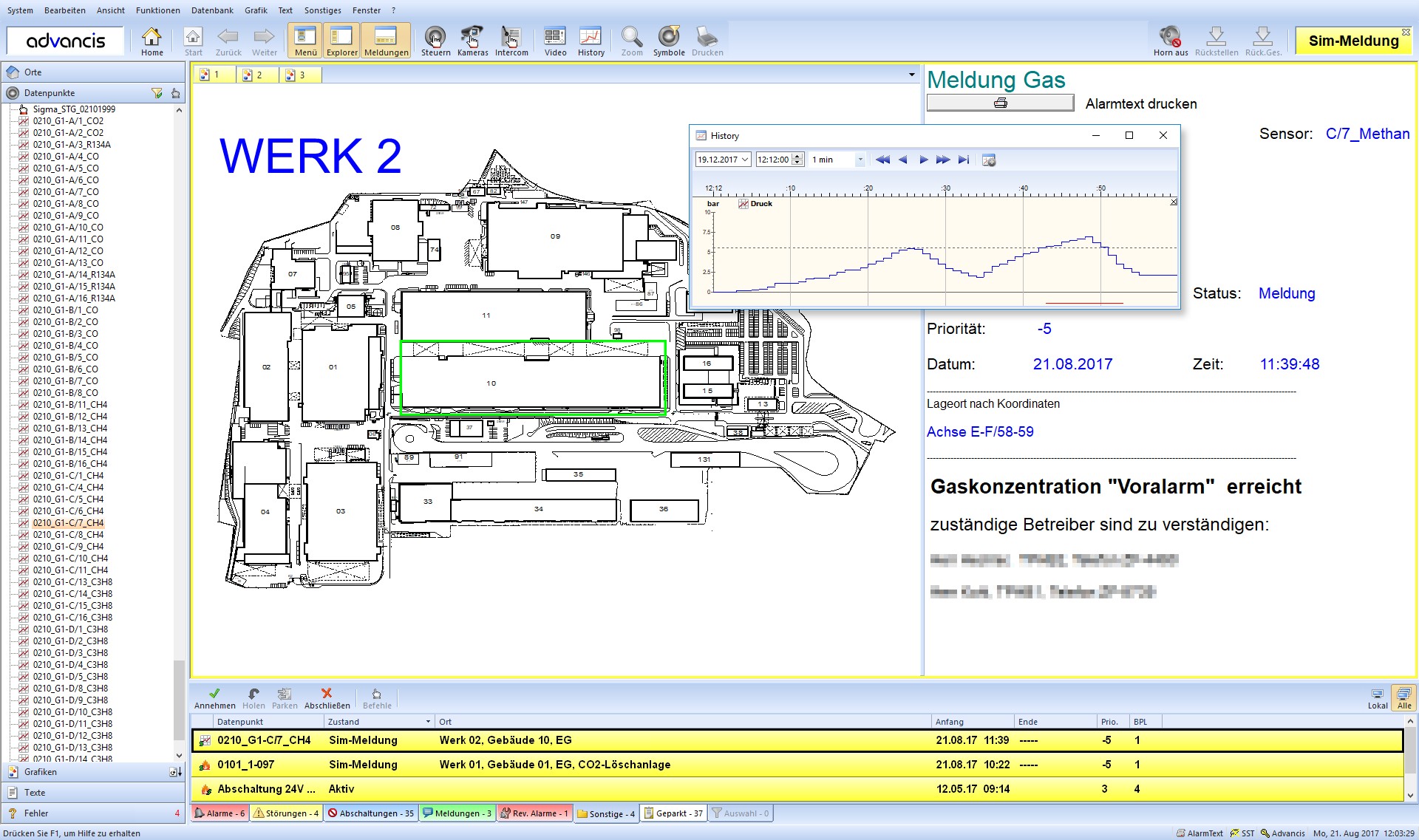Open the Video toolbar icon
This screenshot has width=1419, height=840.
[555, 41]
